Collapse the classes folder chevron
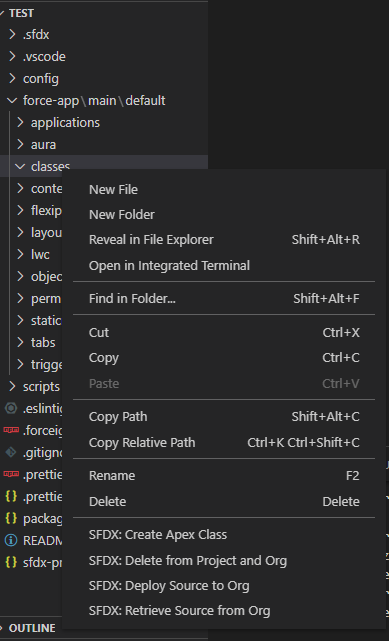Screen dimensions: 389x641 click(x=20, y=166)
